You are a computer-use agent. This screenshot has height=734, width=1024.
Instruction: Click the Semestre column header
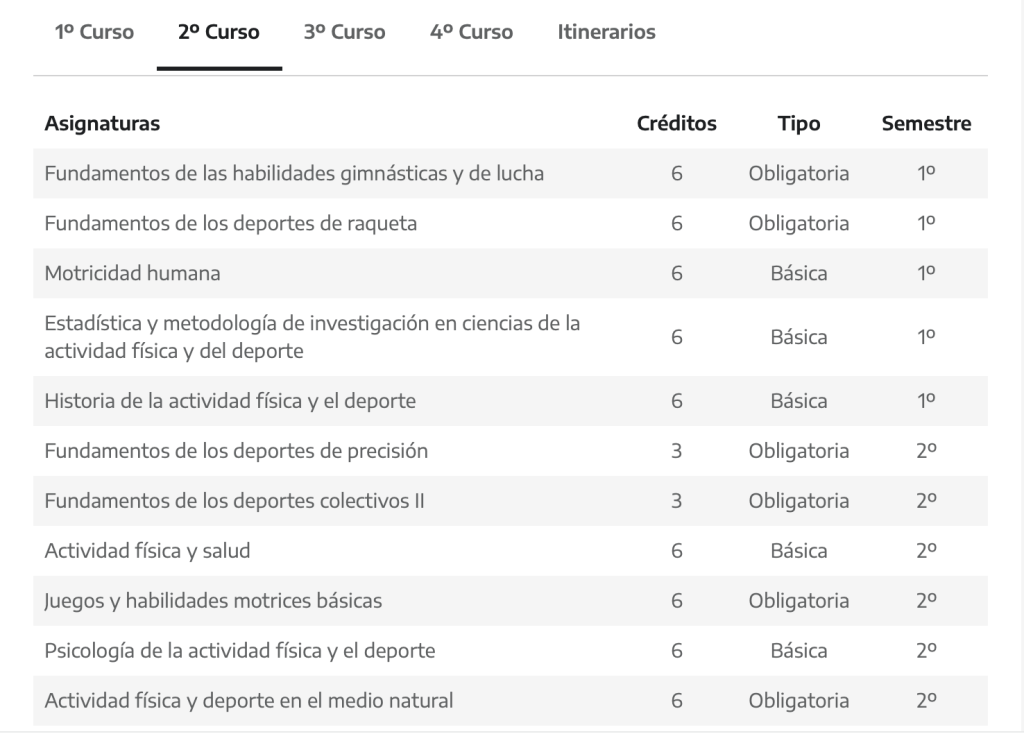[926, 123]
